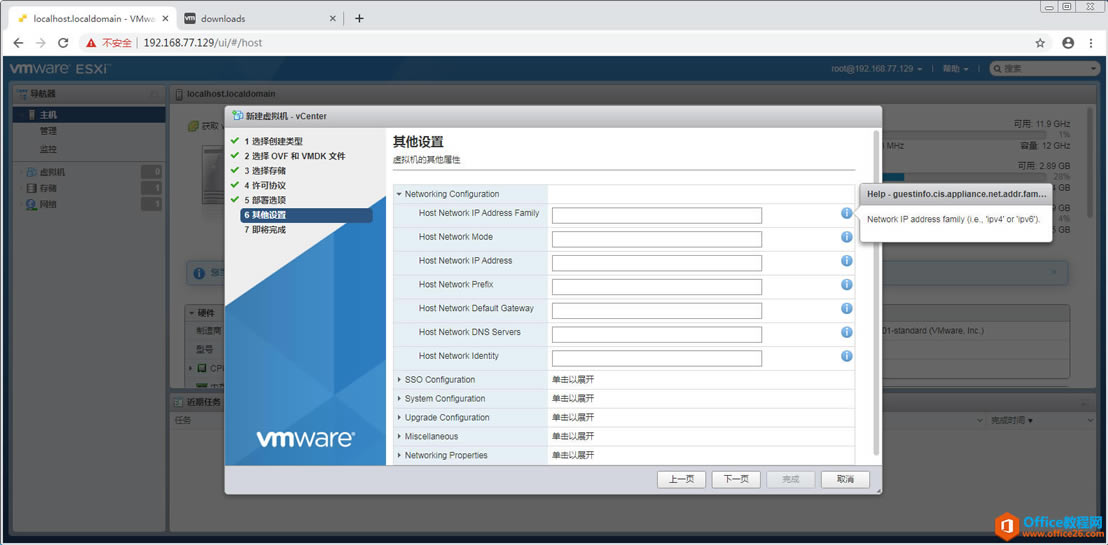Reload the page with refresh icon
Viewport: 1108px width, 545px height.
point(63,42)
